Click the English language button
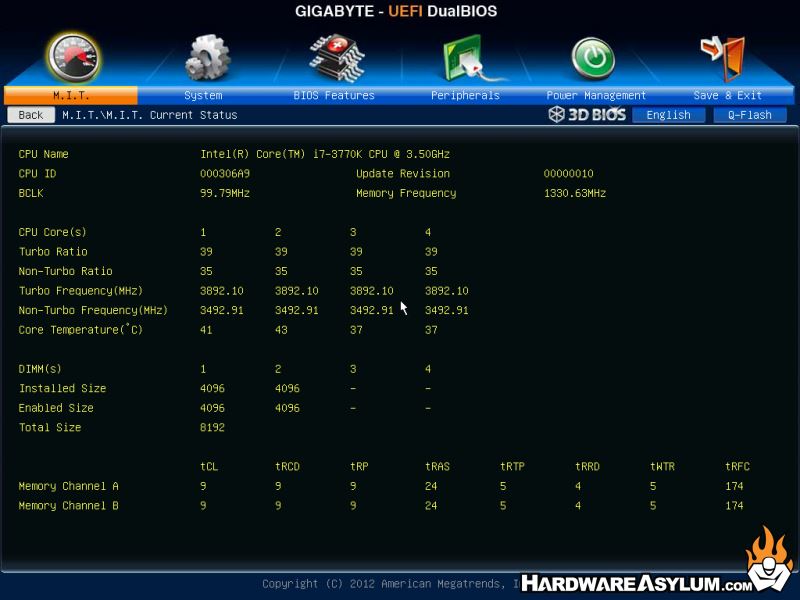Screen dimensions: 800x600 click(x=668, y=115)
